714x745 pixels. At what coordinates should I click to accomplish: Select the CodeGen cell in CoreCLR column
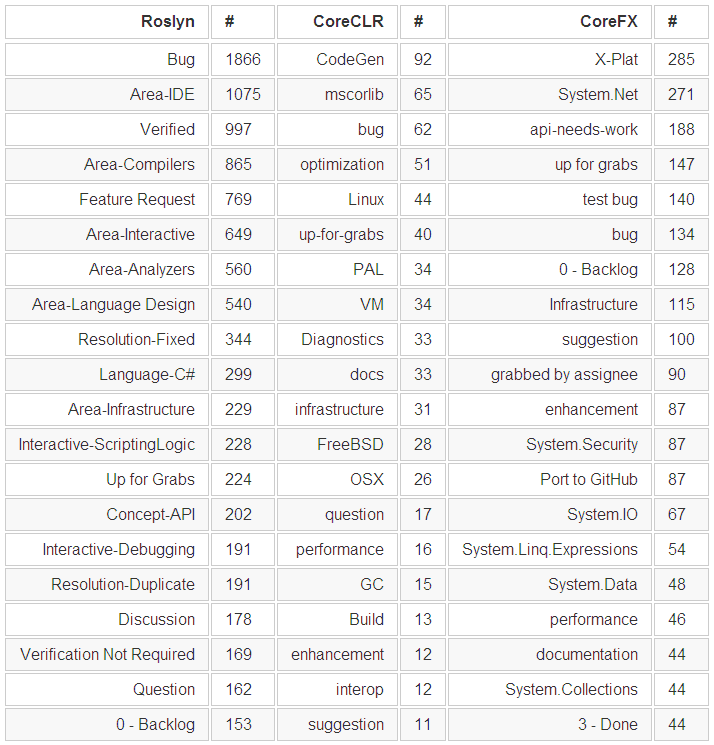tap(350, 60)
